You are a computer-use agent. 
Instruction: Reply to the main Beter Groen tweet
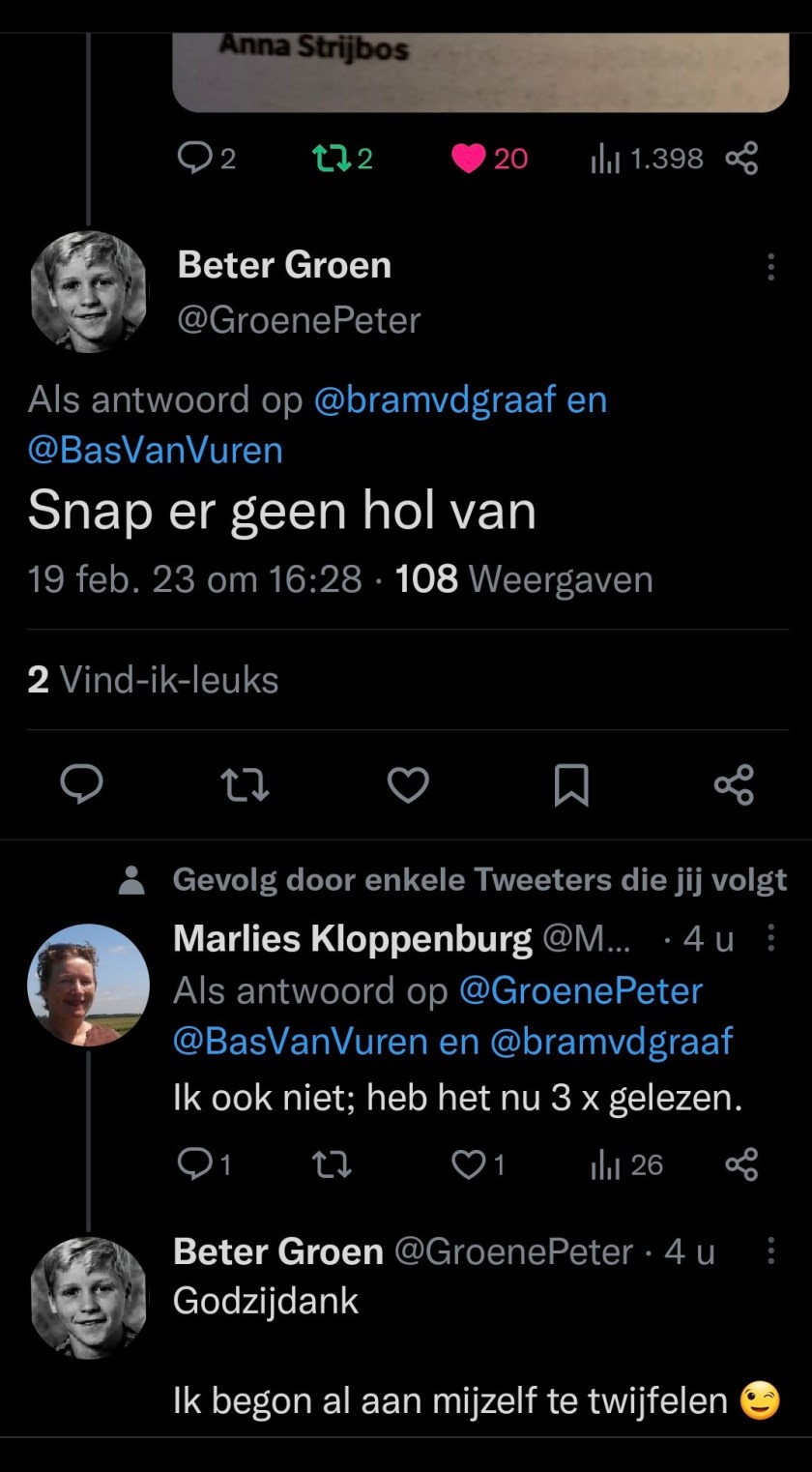83,783
